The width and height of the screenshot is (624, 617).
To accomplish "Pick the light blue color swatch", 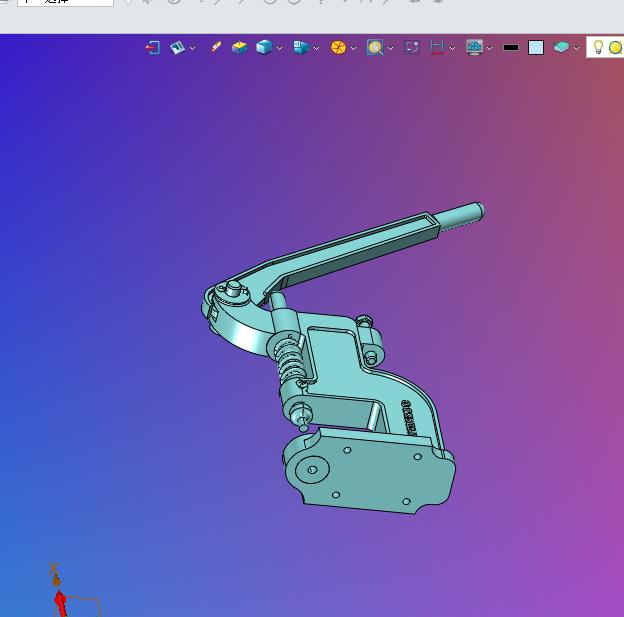I will coord(536,48).
